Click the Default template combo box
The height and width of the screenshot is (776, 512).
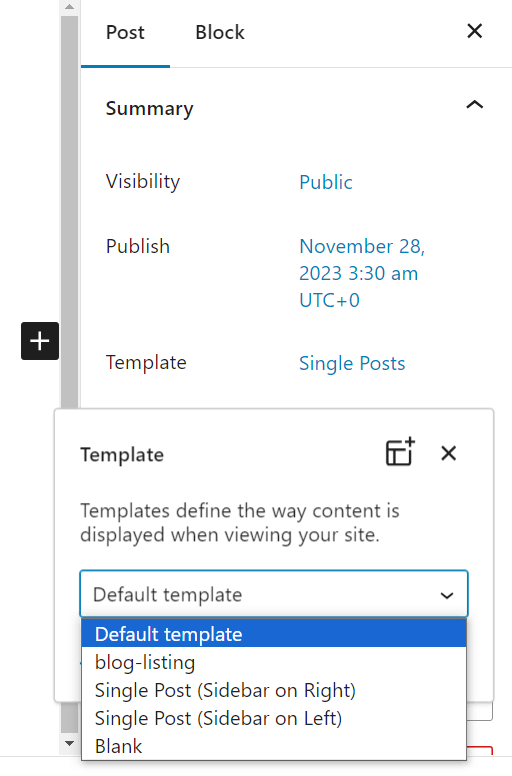(x=274, y=594)
